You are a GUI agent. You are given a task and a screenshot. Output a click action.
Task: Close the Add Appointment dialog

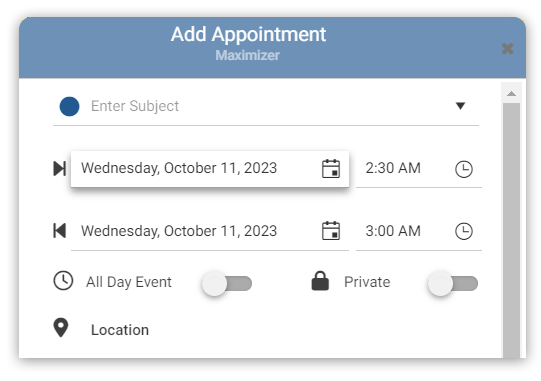(x=508, y=49)
